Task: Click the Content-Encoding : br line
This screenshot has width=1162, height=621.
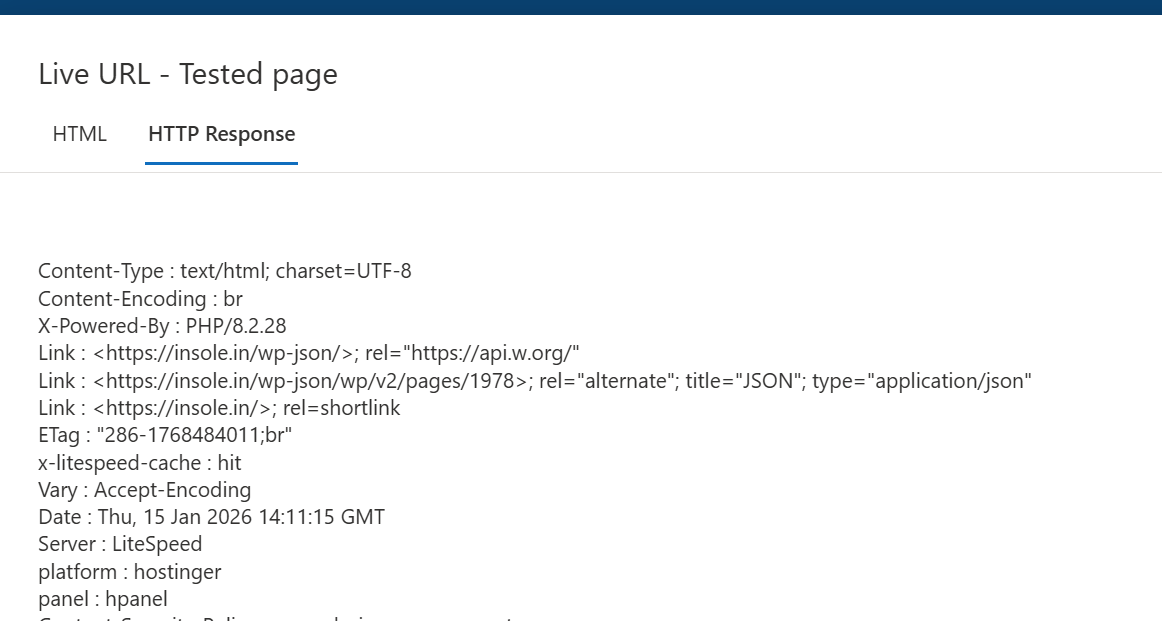Action: [x=141, y=299]
